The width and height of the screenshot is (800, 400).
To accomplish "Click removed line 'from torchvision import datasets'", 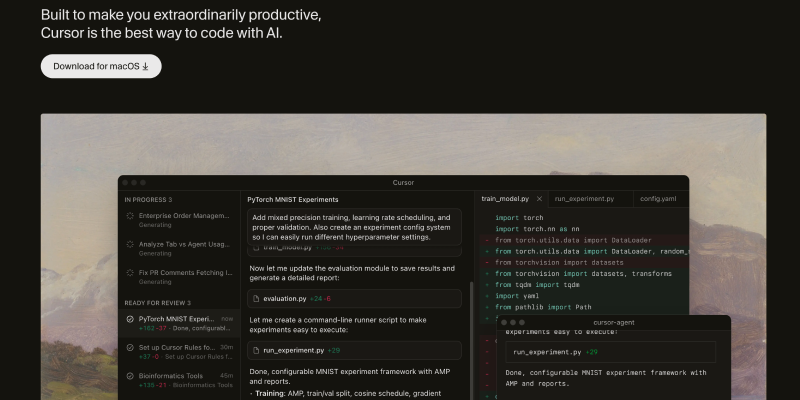I will pyautogui.click(x=584, y=263).
